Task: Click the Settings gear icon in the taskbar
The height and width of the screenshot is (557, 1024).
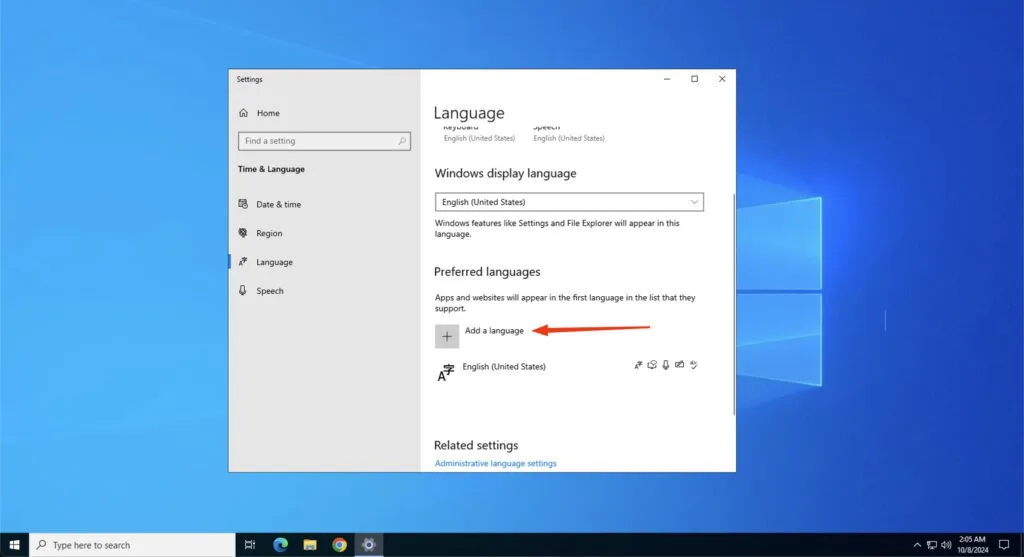Action: click(x=368, y=545)
